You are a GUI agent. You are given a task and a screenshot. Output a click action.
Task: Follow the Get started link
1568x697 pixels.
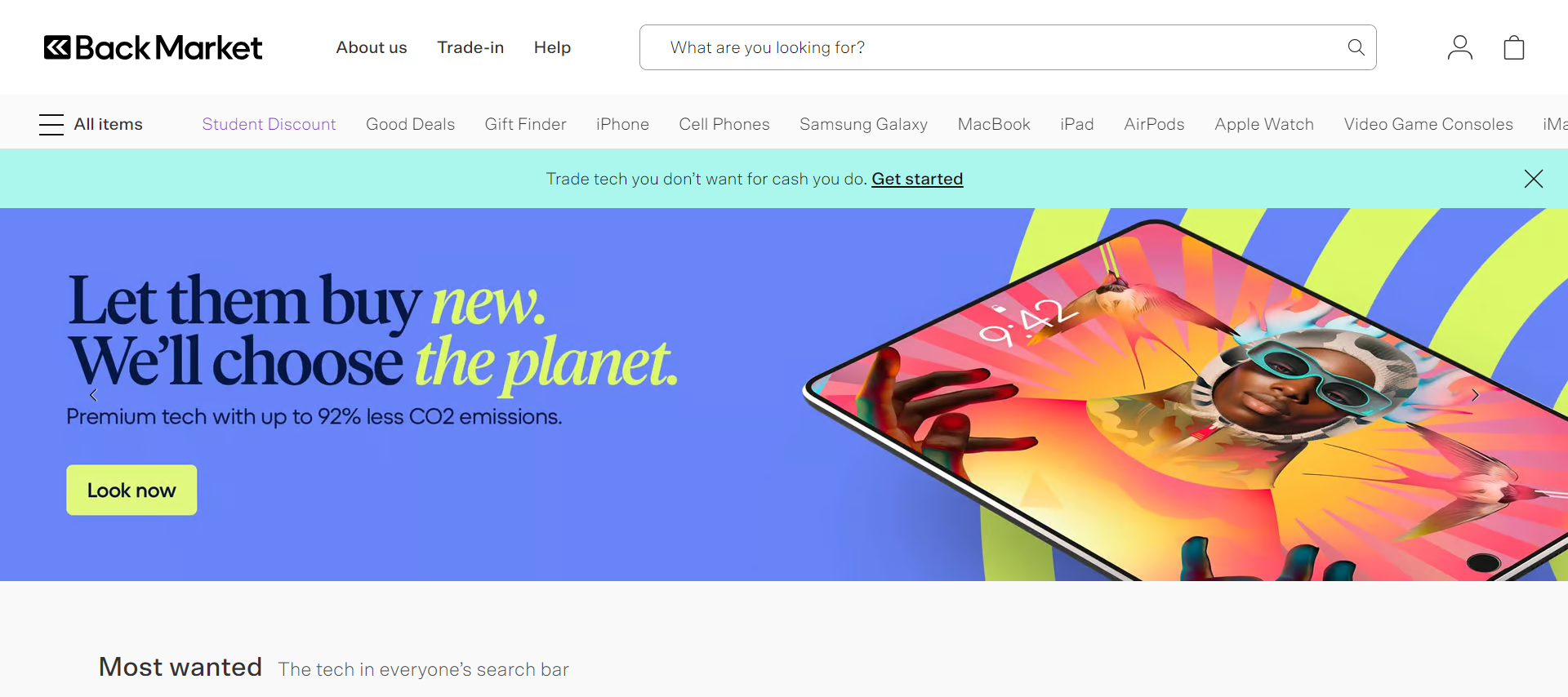tap(917, 179)
